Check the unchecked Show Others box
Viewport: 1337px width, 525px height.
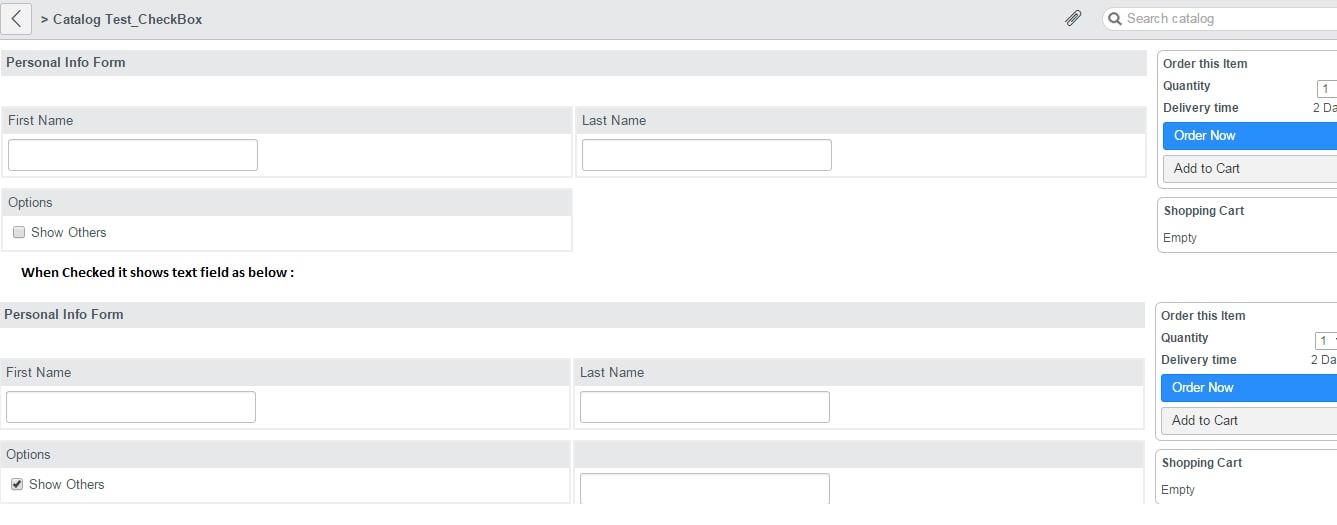point(19,232)
